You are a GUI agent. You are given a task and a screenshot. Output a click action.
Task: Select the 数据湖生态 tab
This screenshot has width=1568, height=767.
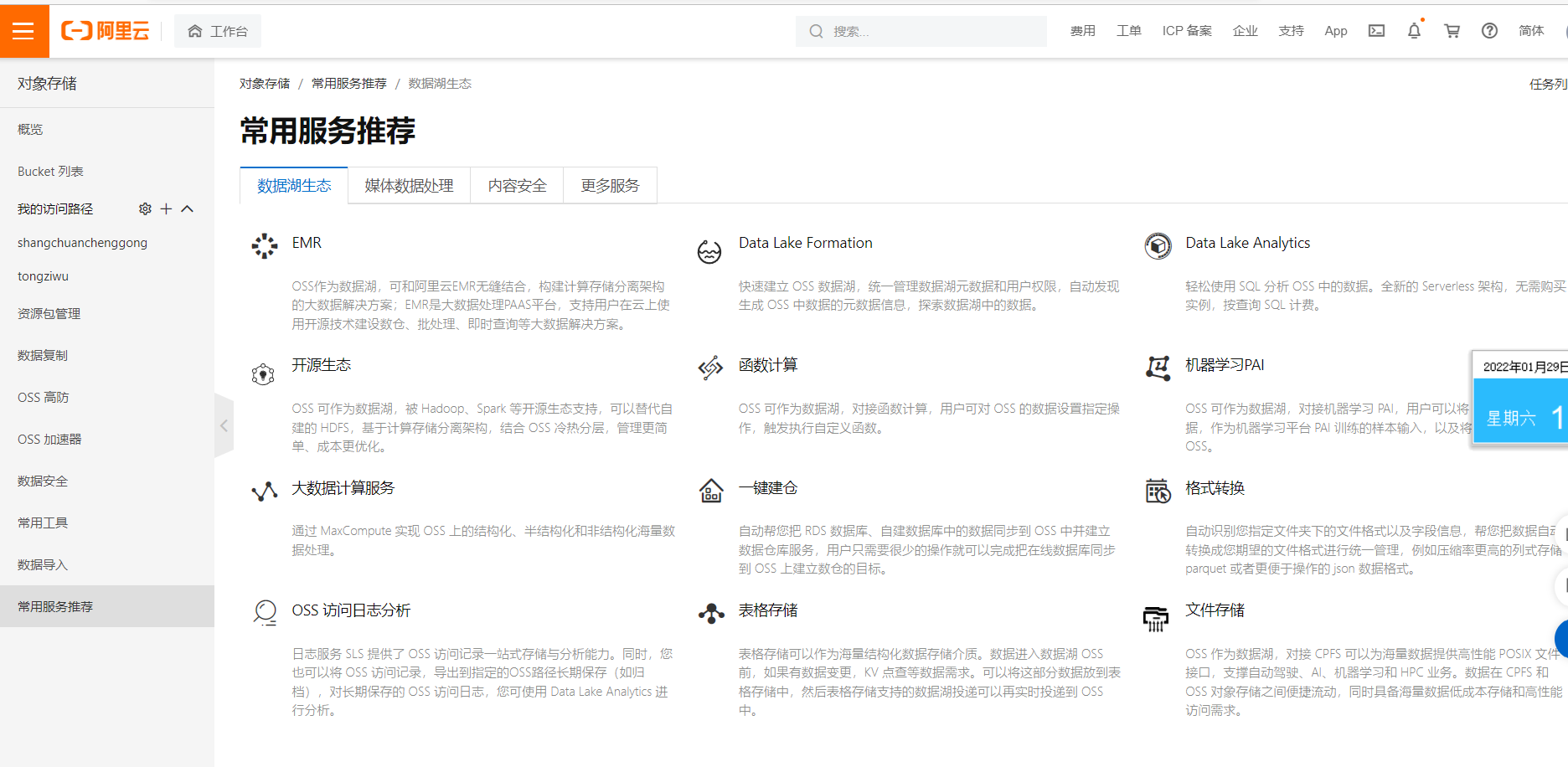[x=294, y=185]
